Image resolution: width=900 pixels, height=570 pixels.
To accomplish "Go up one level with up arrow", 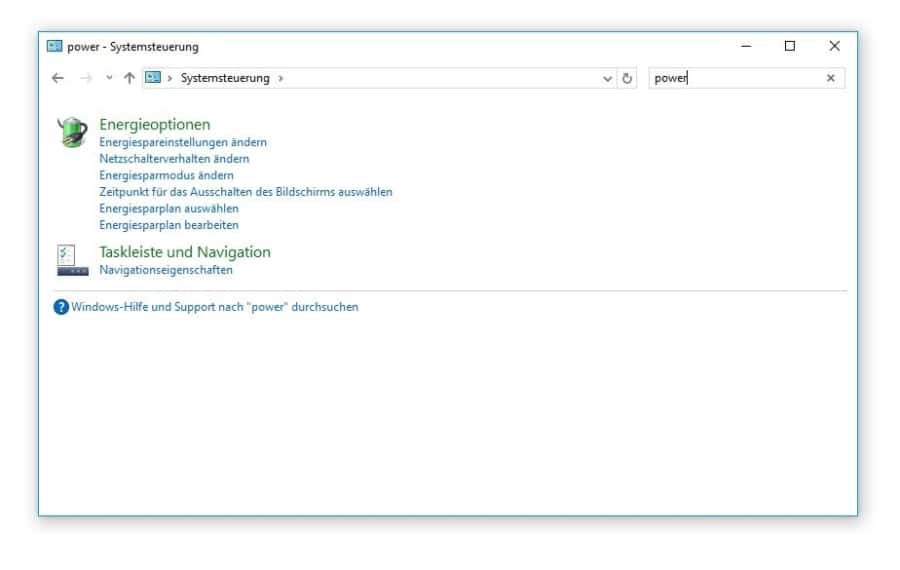I will click(x=129, y=78).
